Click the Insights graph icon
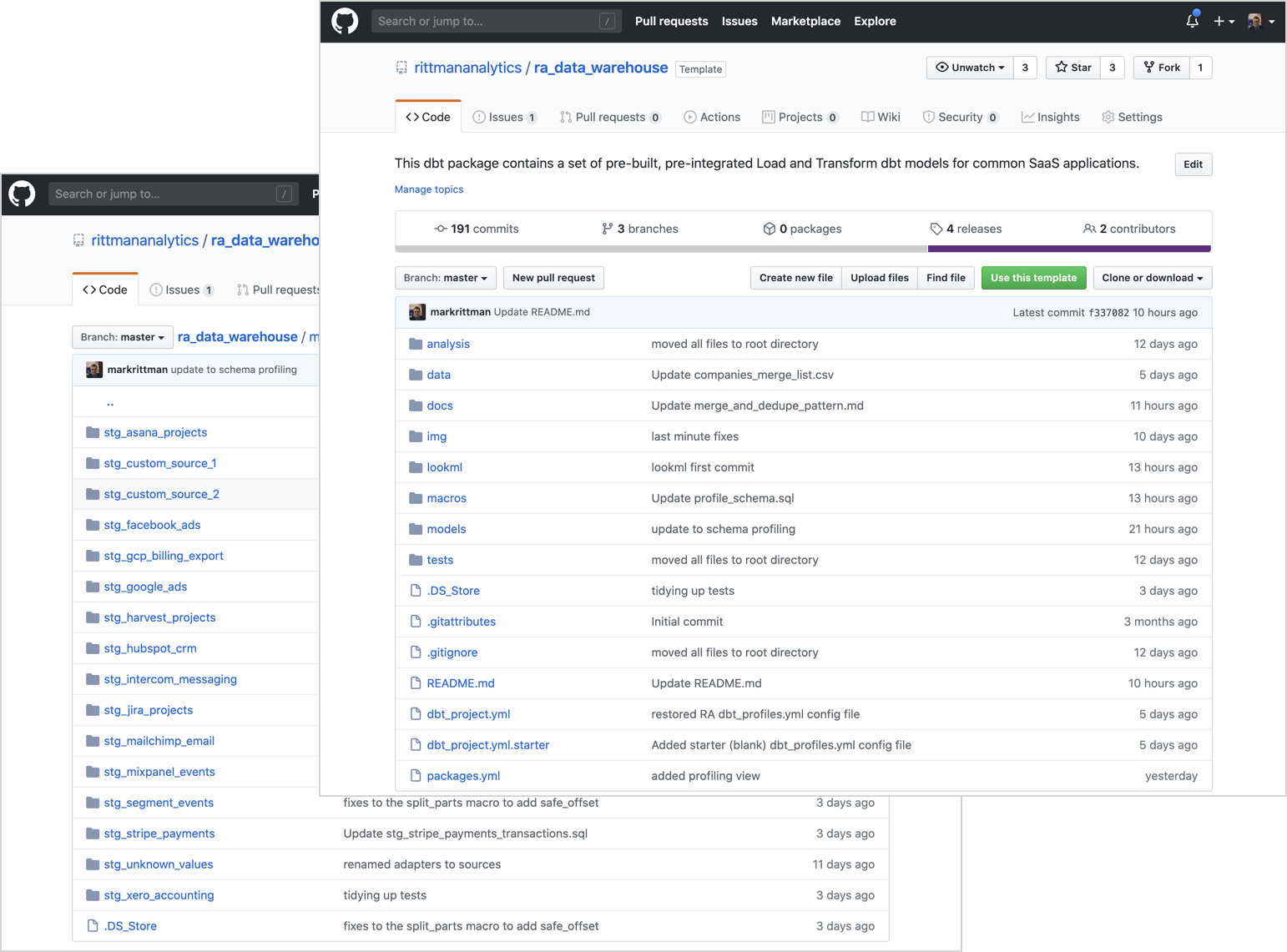 click(x=1027, y=117)
